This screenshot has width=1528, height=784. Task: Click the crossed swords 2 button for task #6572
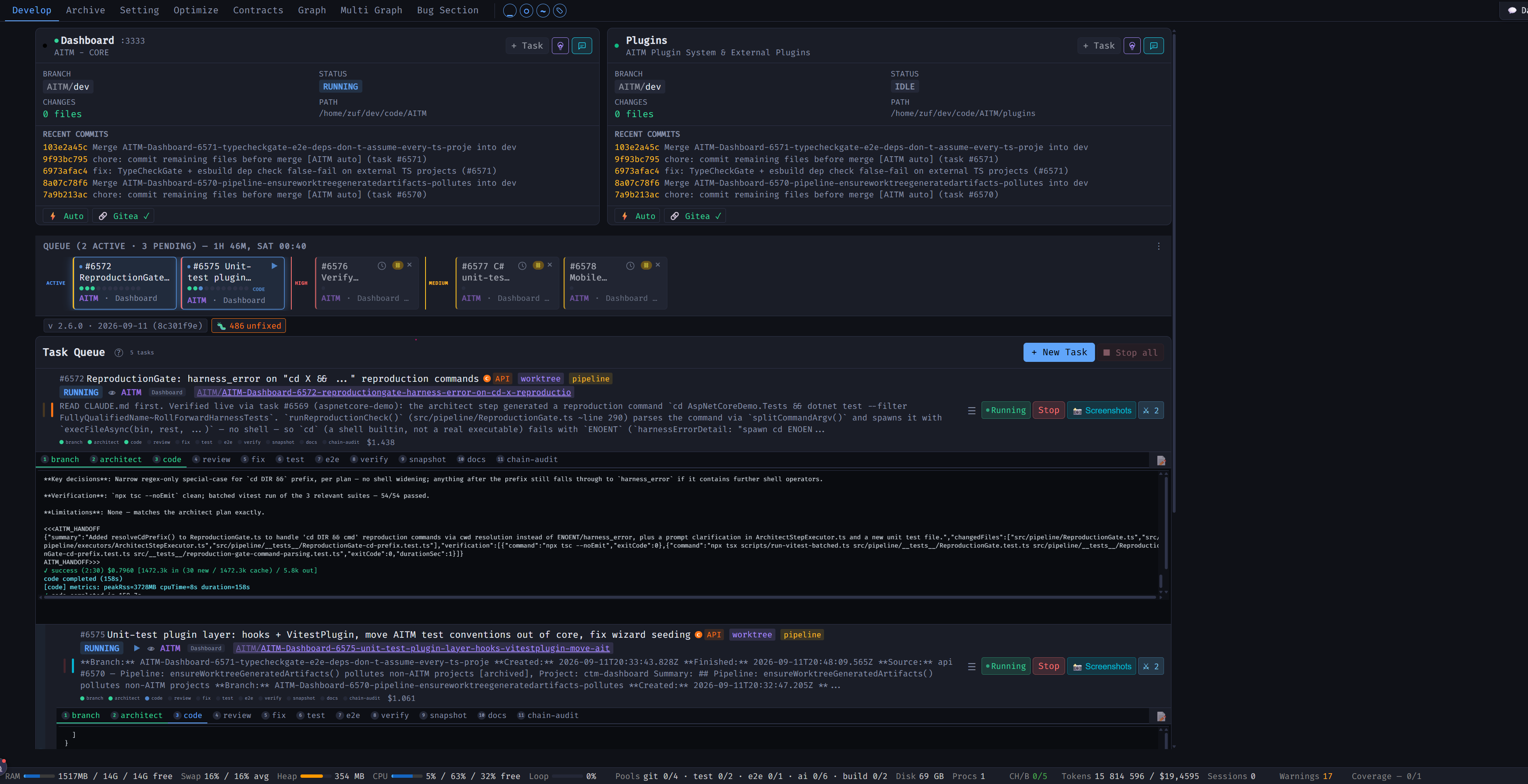click(1151, 410)
